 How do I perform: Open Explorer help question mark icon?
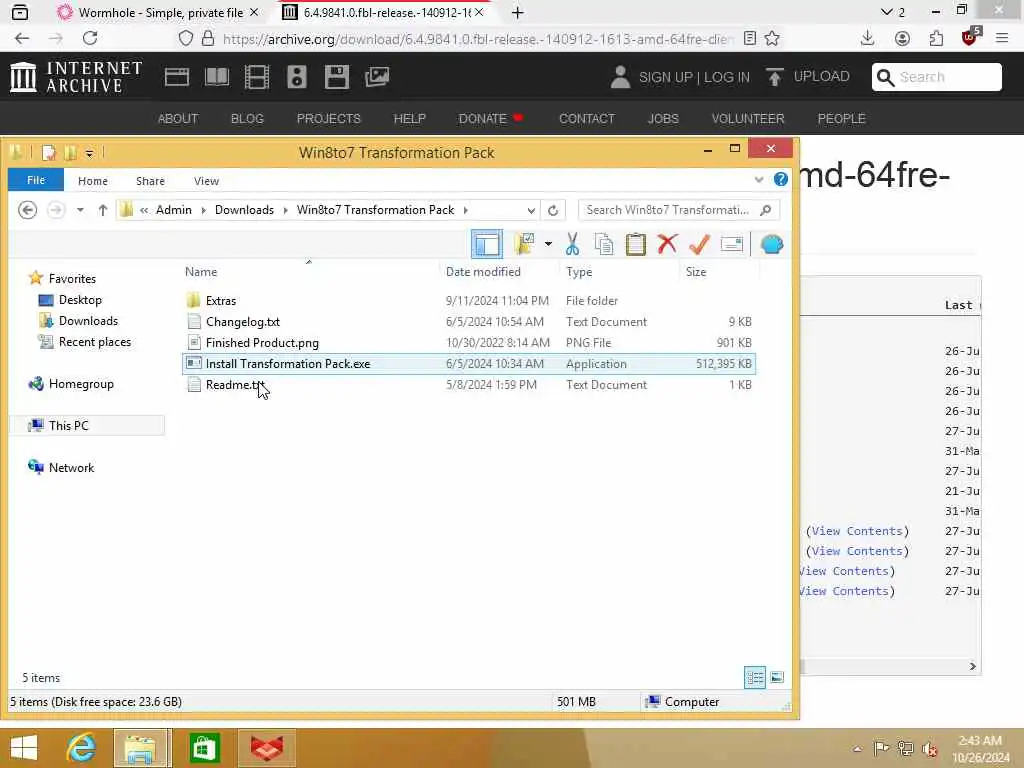(780, 180)
